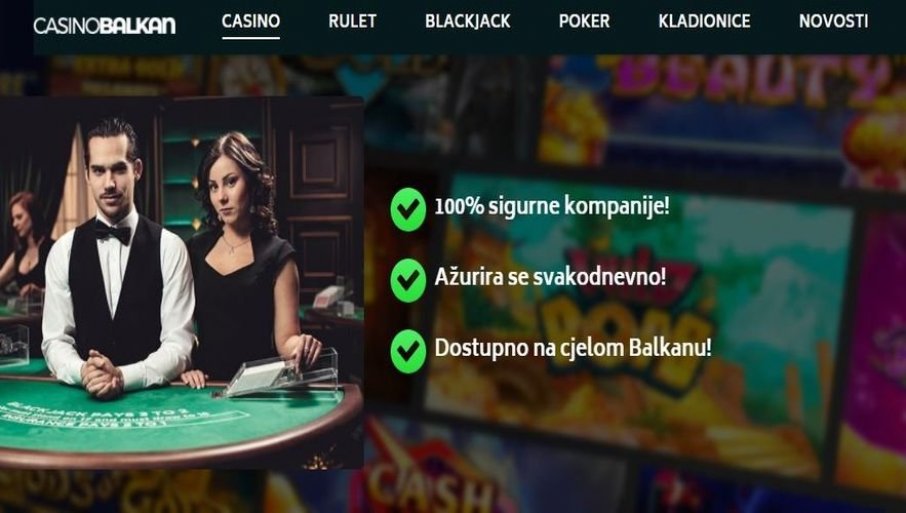Click the blackjack dealers image

(x=181, y=283)
